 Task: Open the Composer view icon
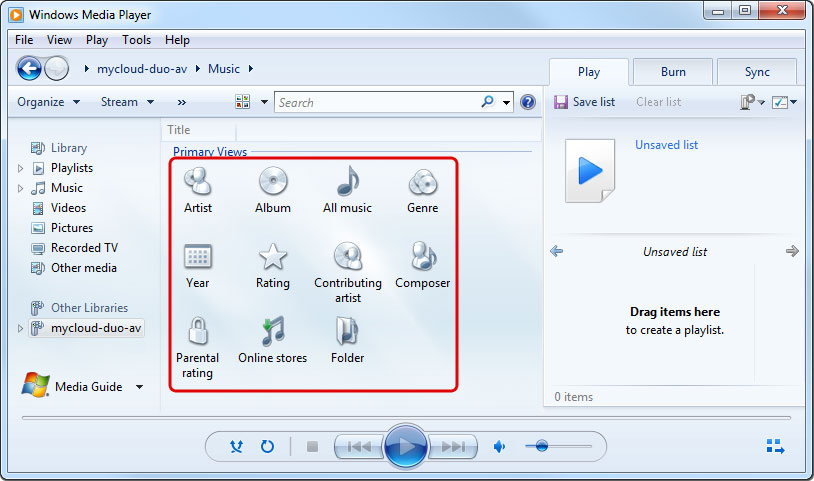(x=422, y=257)
